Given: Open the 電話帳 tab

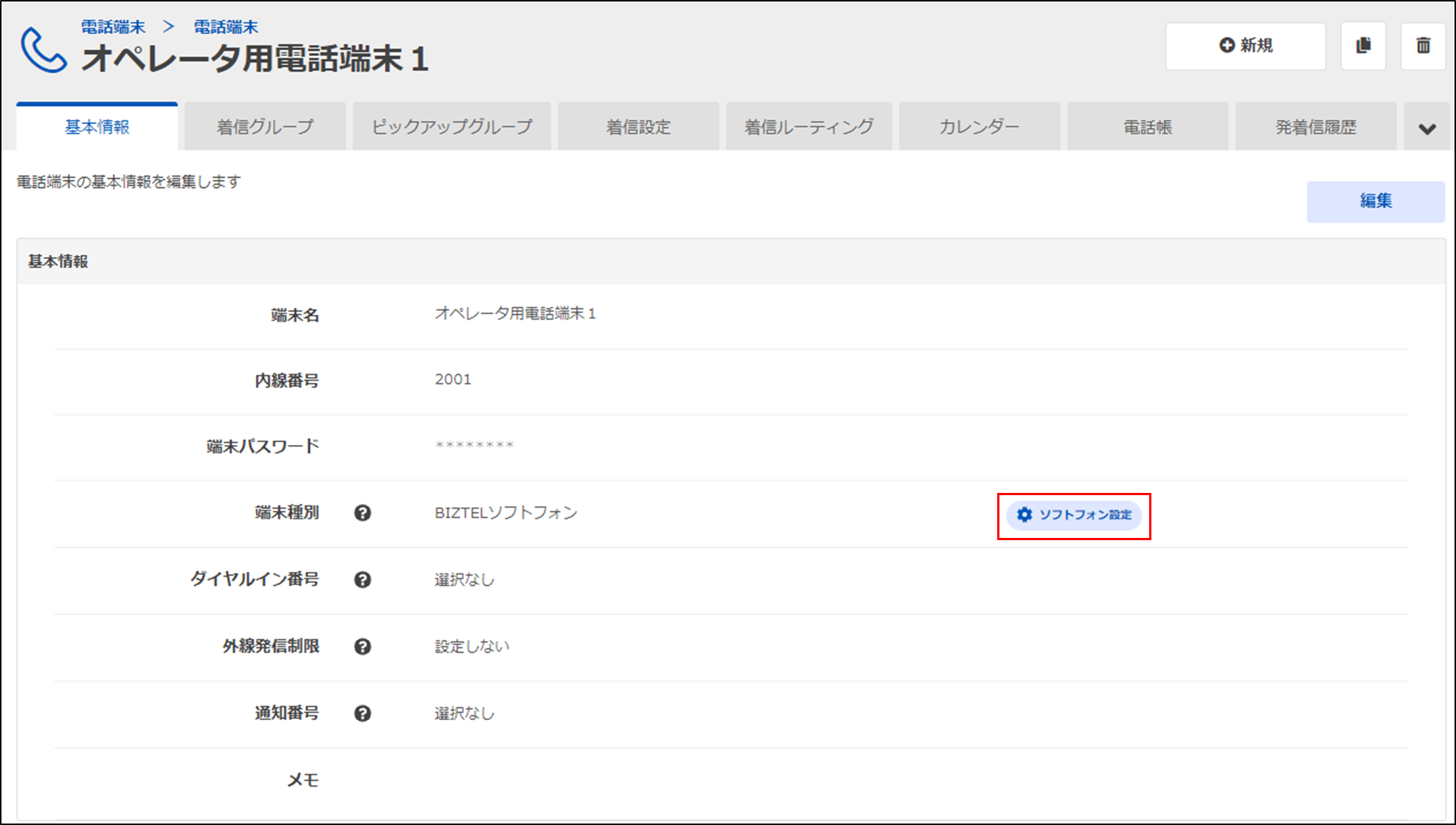Looking at the screenshot, I should (x=1148, y=127).
